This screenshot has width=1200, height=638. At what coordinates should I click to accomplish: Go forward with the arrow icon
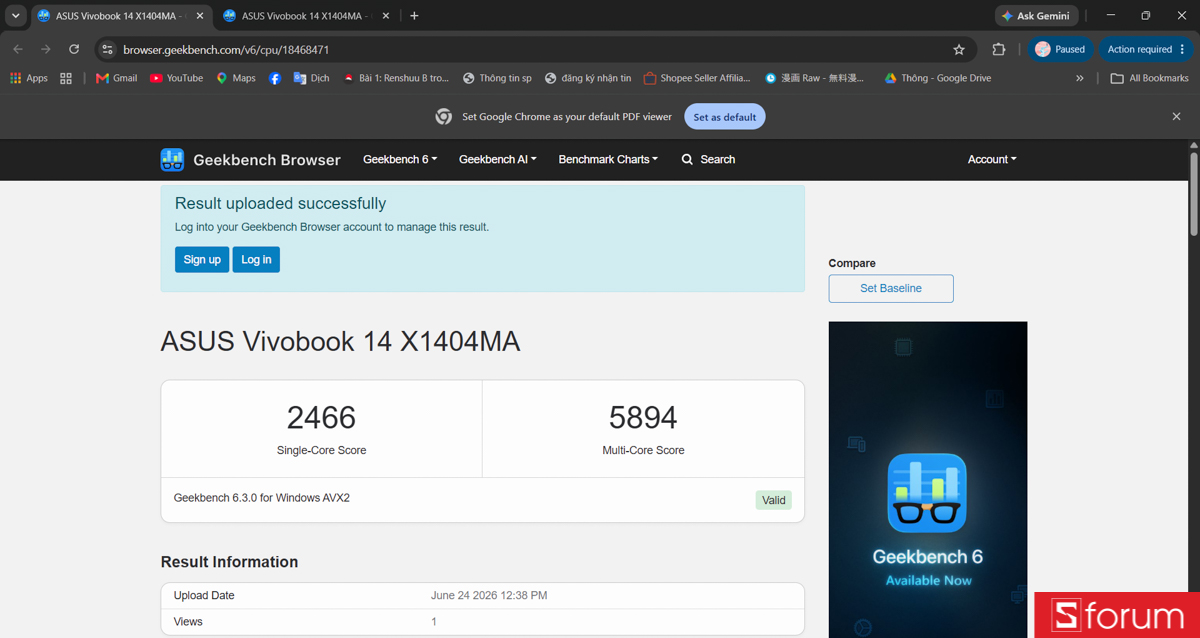pos(46,49)
